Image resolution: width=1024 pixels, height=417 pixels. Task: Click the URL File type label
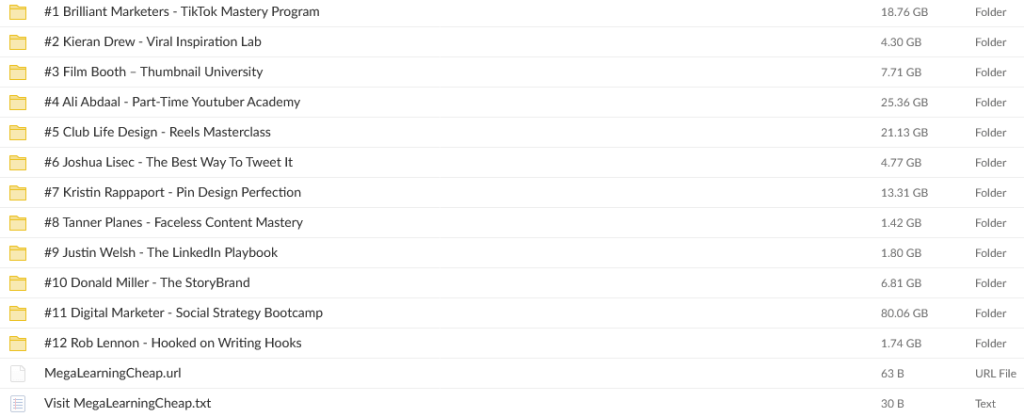click(995, 373)
